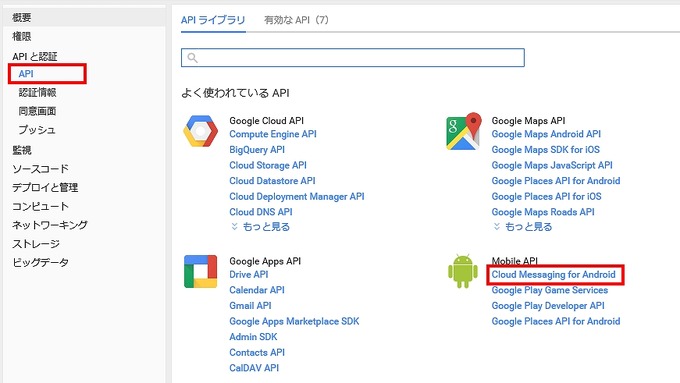680x383 pixels.
Task: Open the BigQuery API link
Action: coord(257,150)
